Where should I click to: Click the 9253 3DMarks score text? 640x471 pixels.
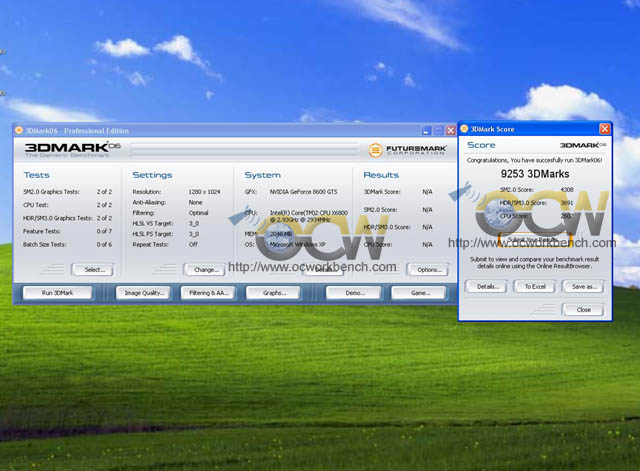point(535,174)
